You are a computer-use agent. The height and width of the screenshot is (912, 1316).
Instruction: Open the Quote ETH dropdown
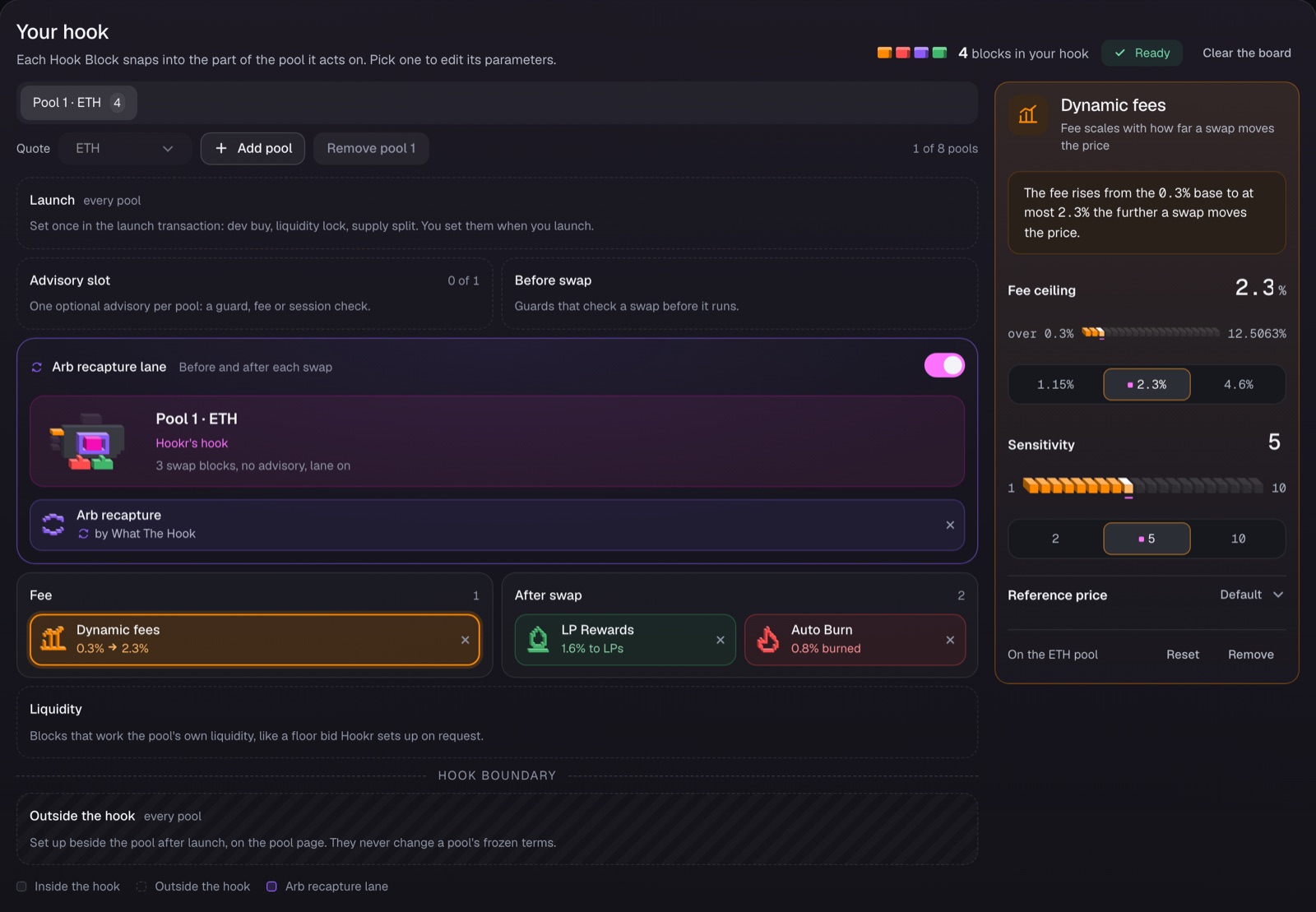click(x=125, y=148)
